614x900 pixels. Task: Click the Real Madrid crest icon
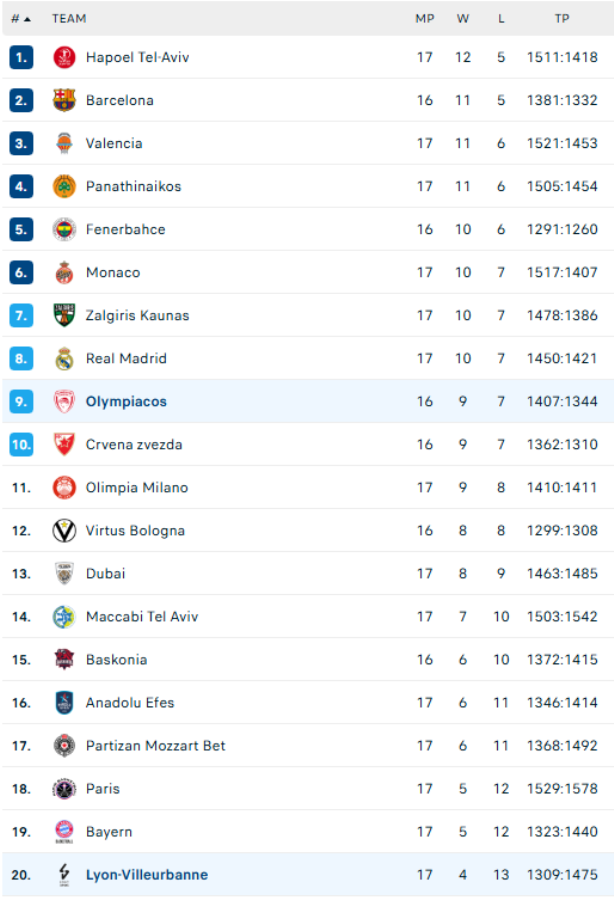(x=64, y=359)
